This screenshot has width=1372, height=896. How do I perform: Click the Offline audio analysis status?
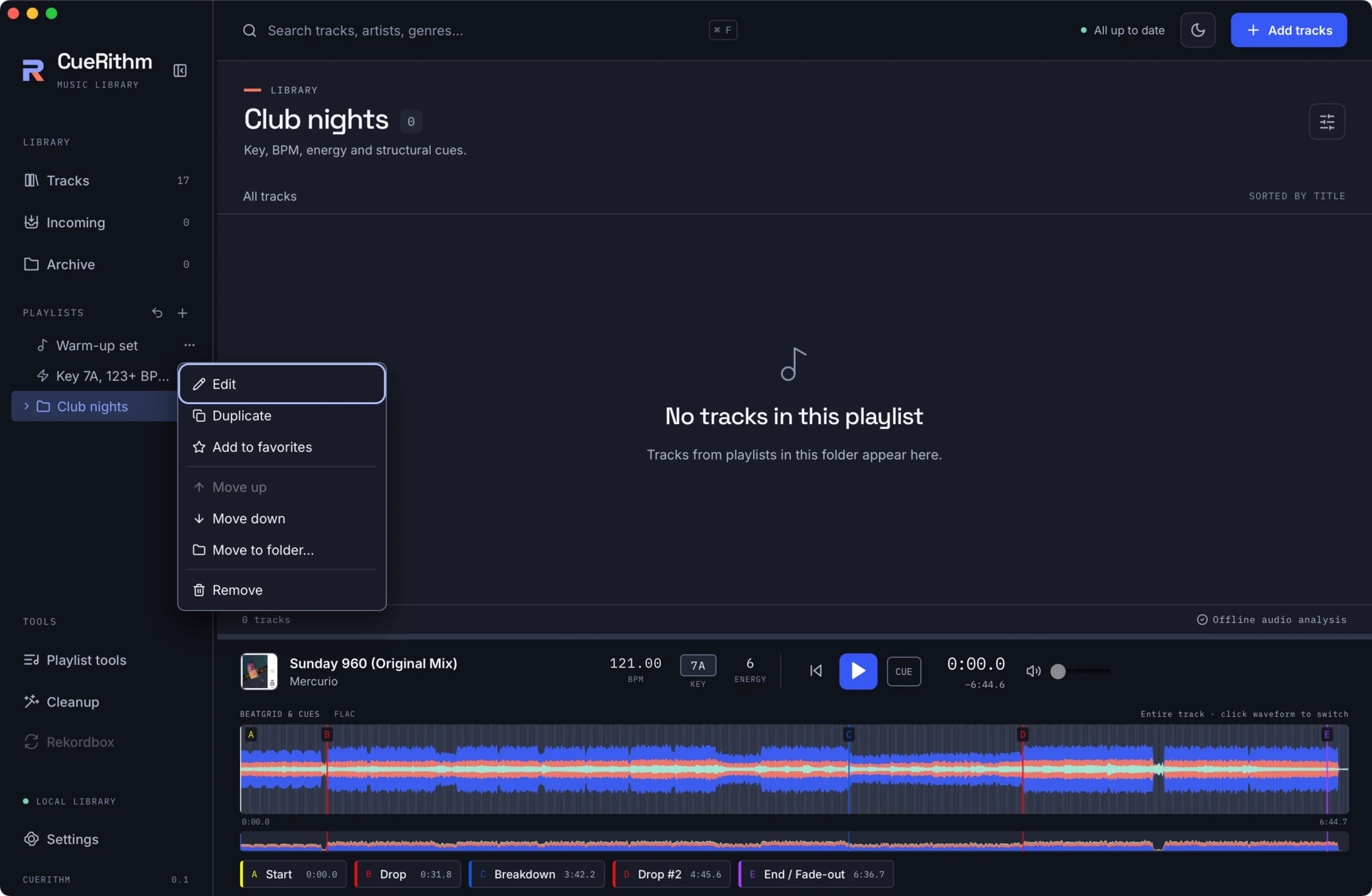[1272, 620]
